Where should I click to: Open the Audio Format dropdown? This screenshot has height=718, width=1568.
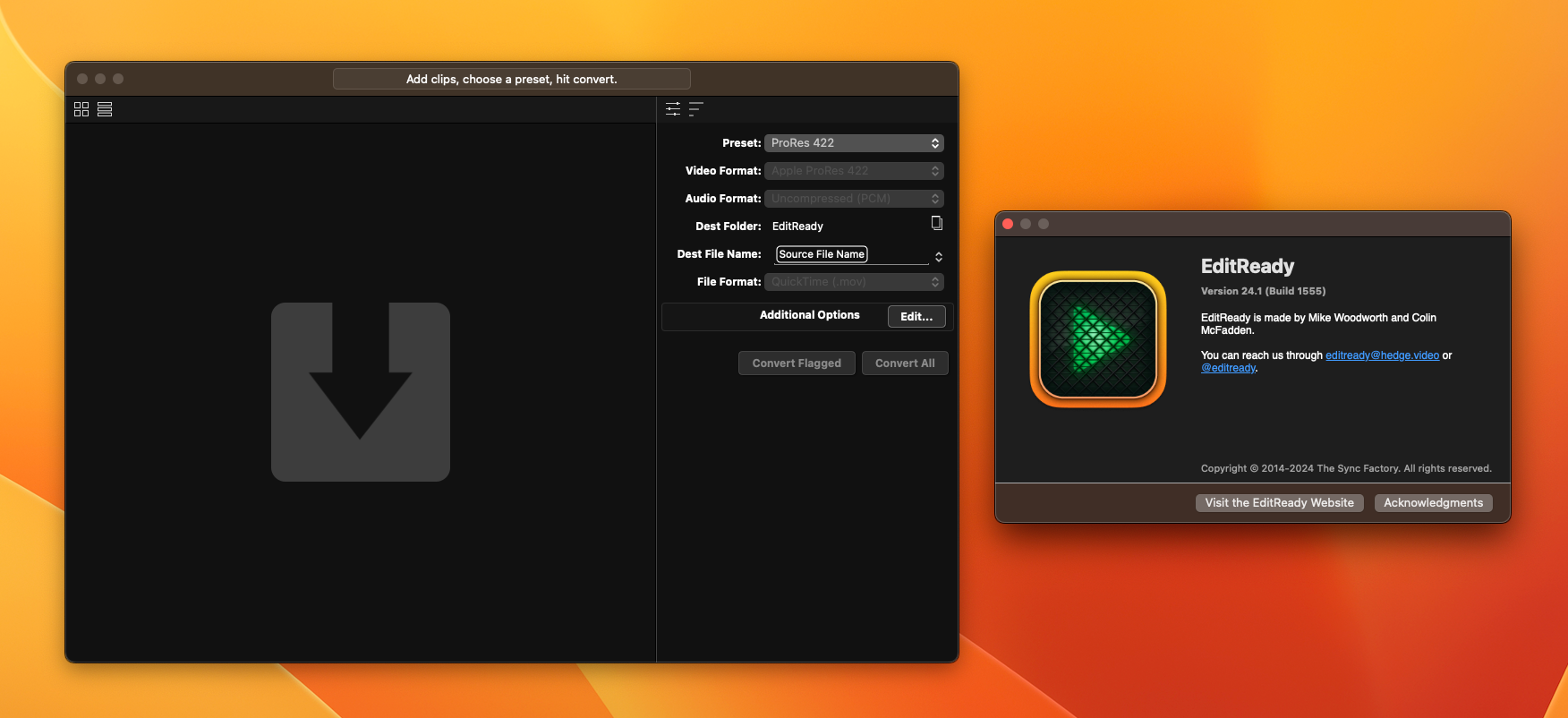[x=854, y=199]
